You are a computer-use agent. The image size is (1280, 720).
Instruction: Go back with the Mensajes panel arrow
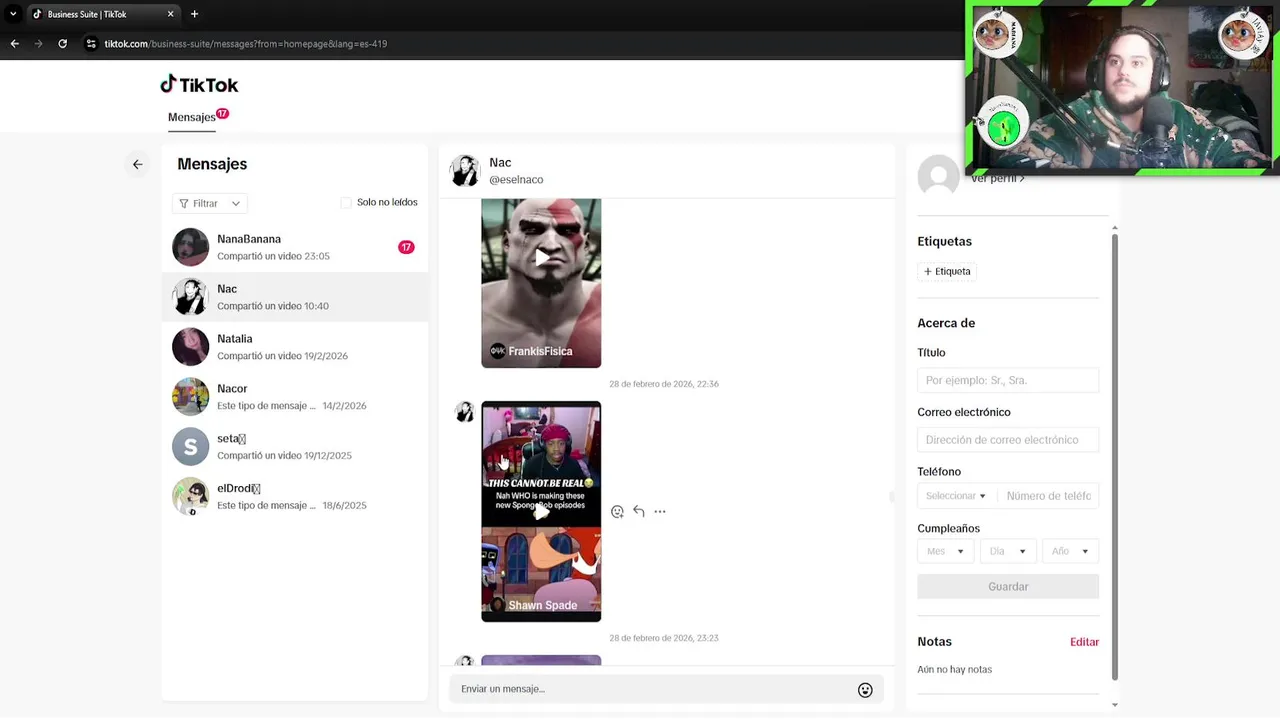(138, 164)
